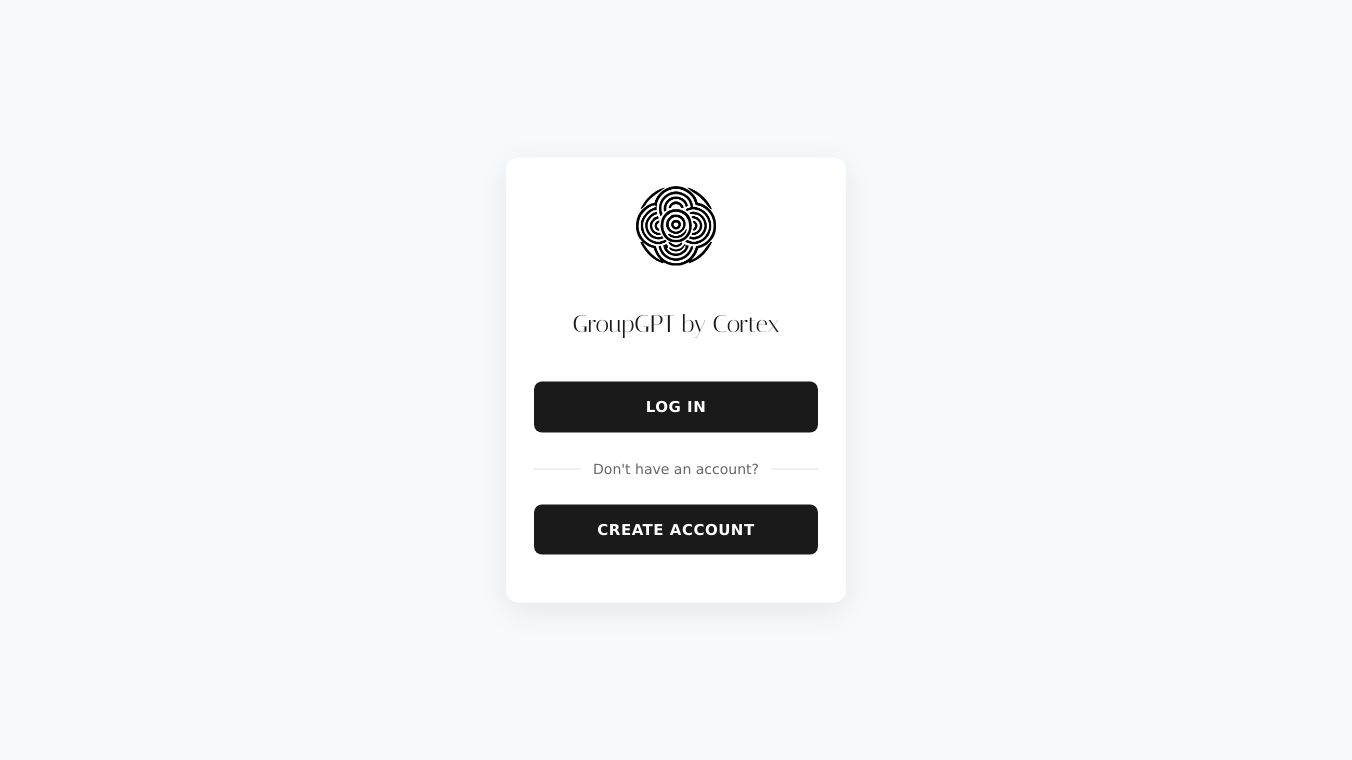Viewport: 1352px width, 760px height.
Task: Click the word "Cortex" in the title
Action: pos(746,325)
